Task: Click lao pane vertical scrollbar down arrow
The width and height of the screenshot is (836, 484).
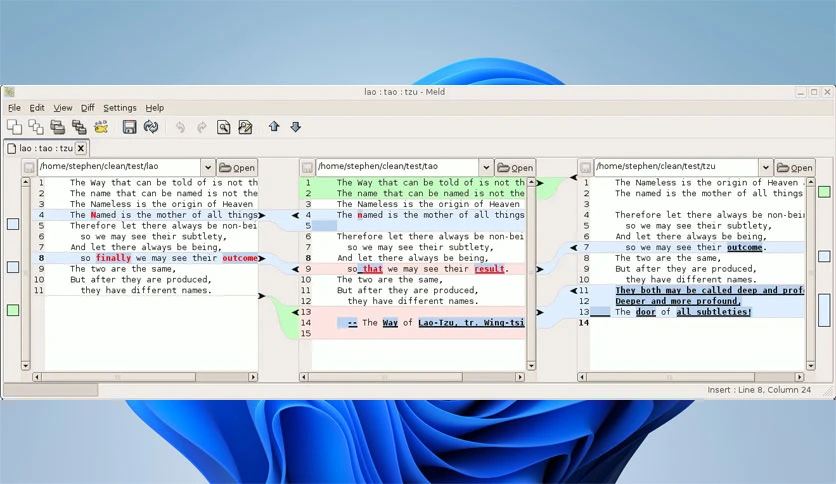Action: click(25, 366)
